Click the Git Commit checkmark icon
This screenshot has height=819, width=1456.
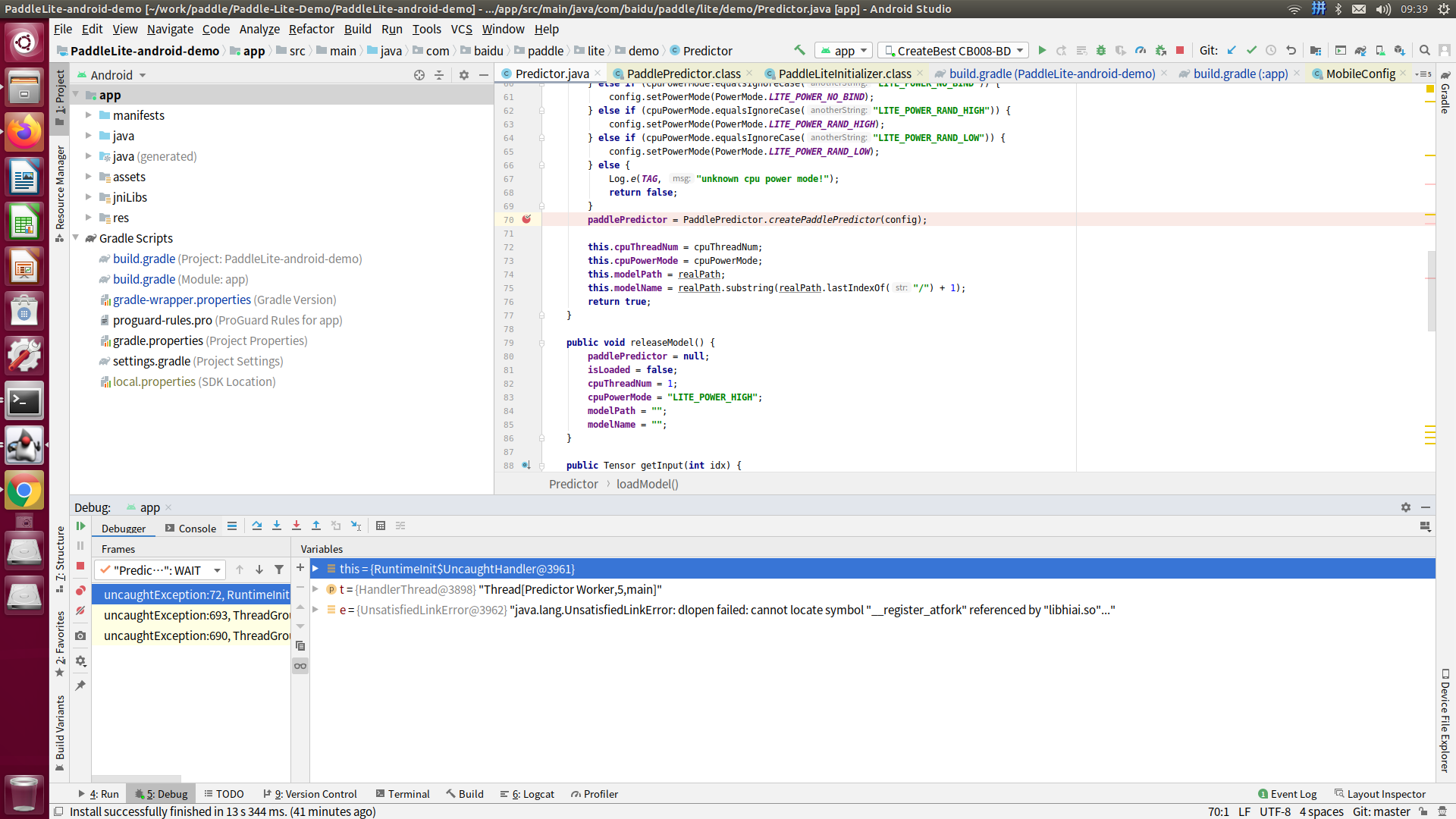tap(1251, 51)
